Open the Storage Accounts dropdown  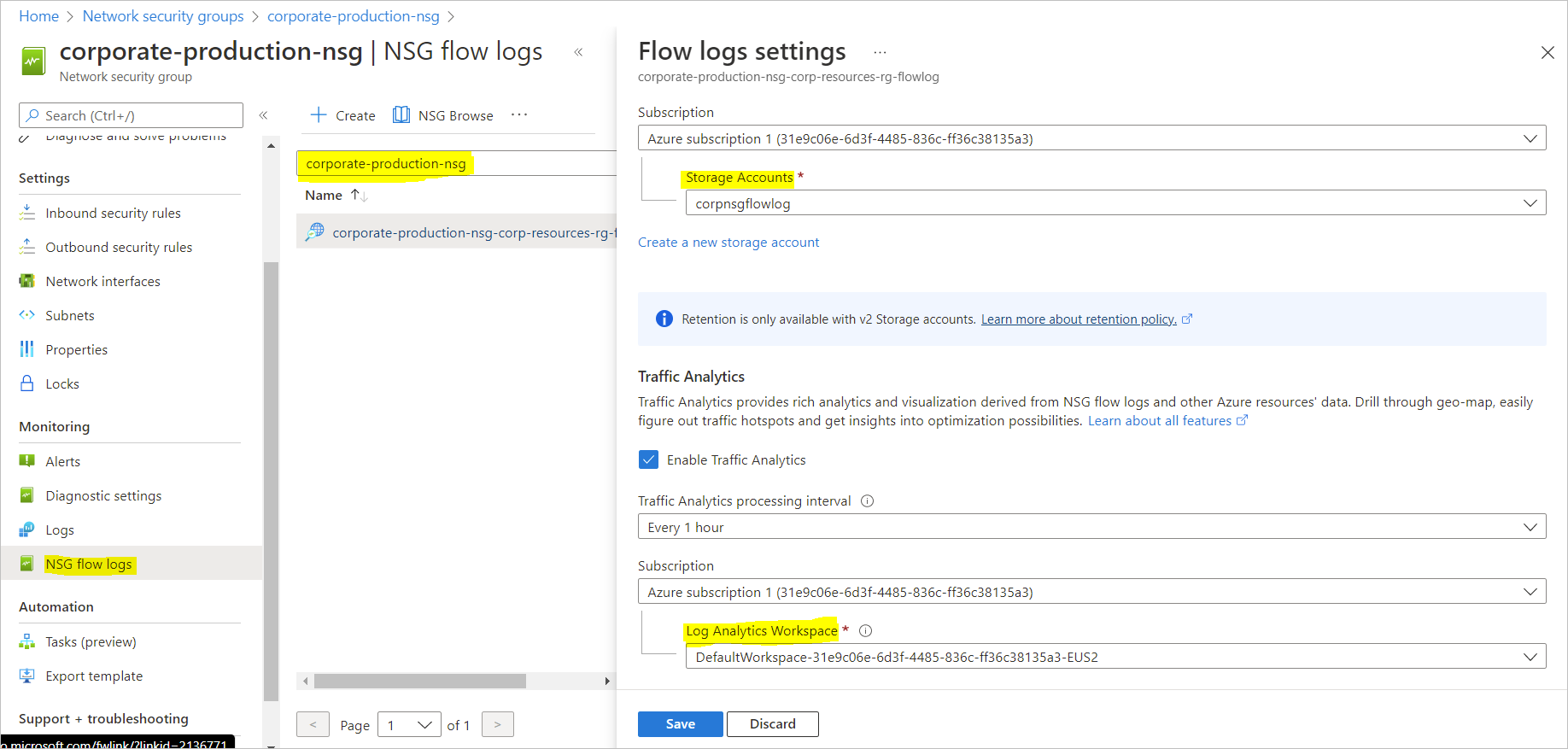pos(1115,203)
